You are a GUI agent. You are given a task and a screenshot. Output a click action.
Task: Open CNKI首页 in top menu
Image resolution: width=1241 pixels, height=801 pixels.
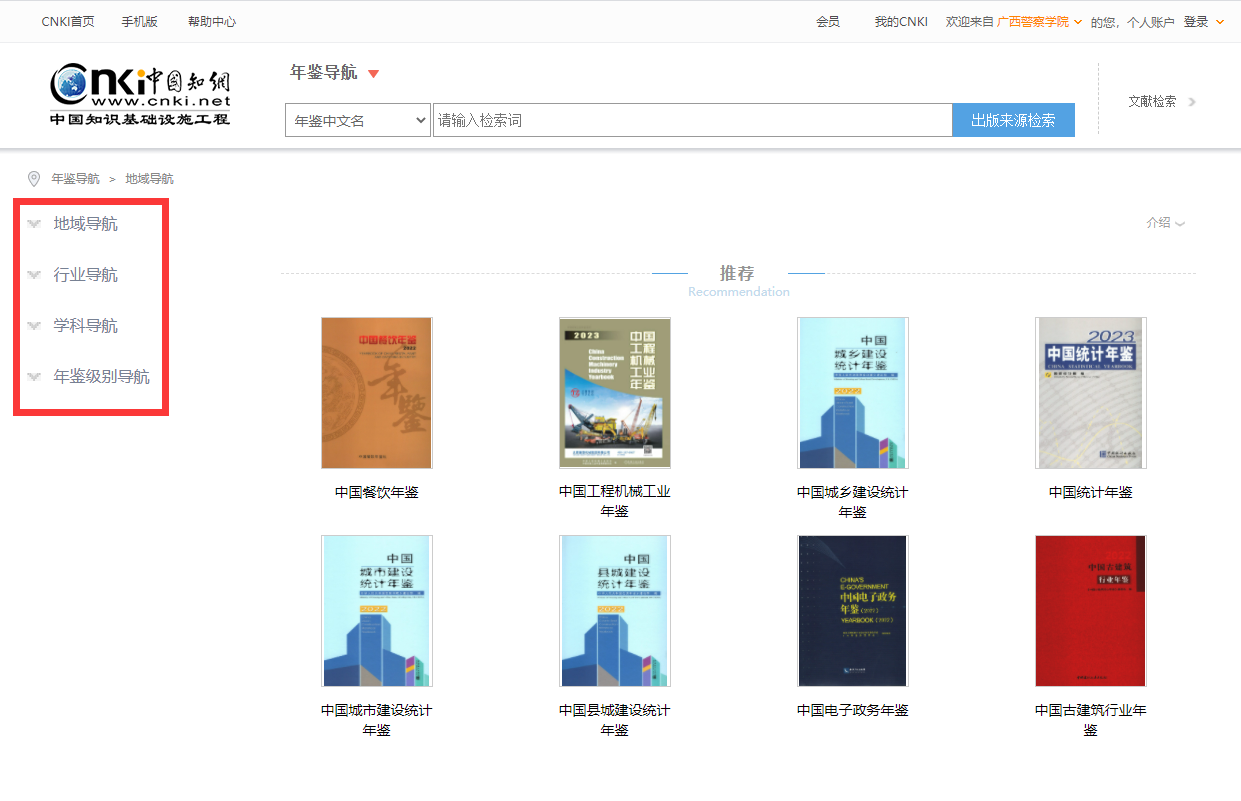point(68,21)
